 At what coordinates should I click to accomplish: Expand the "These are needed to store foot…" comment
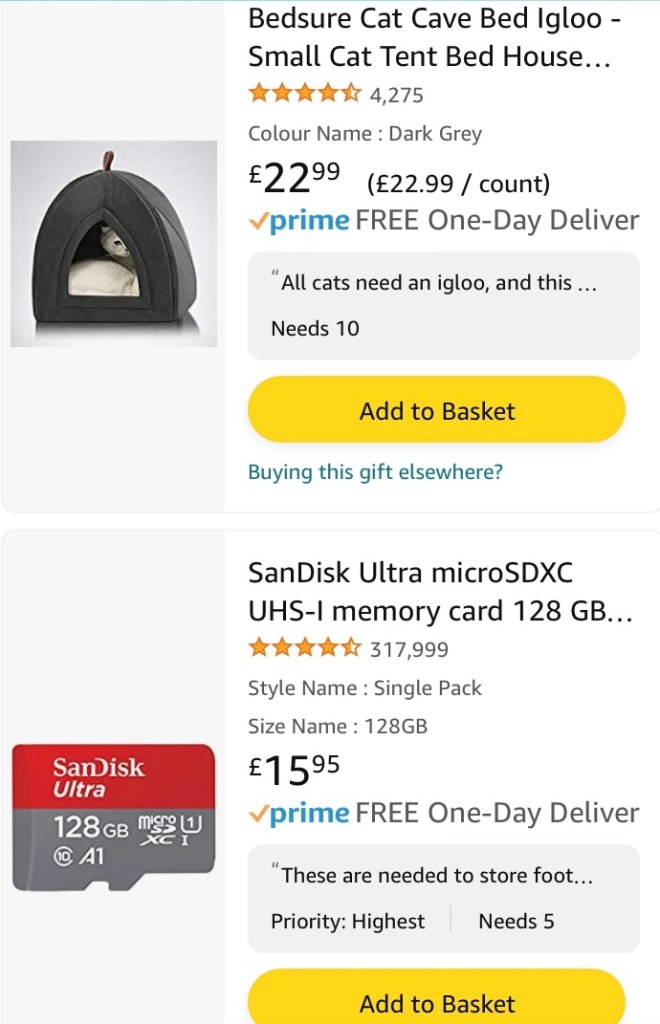437,876
